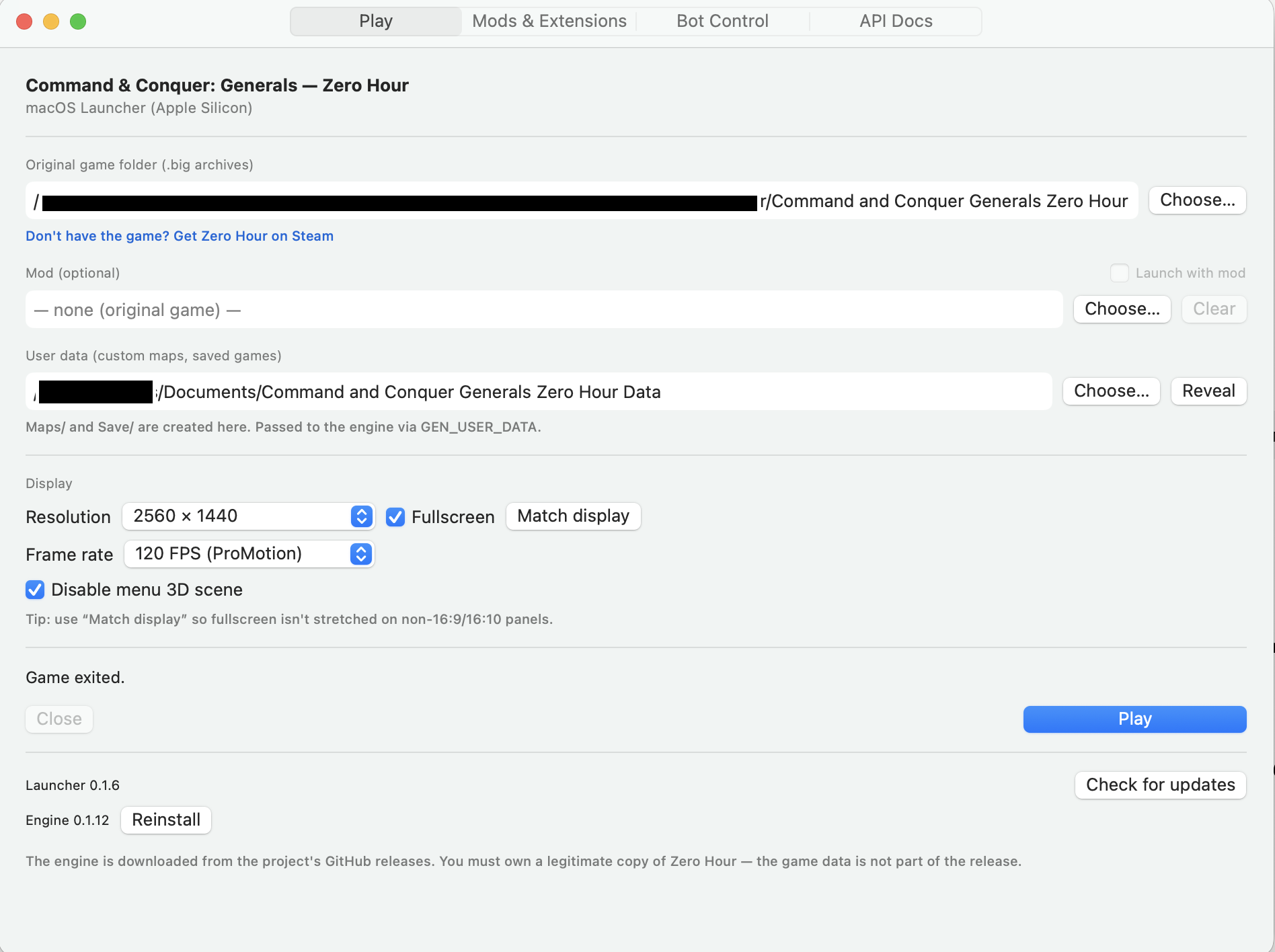Go to the API Docs tab
The height and width of the screenshot is (952, 1275).
coord(896,21)
